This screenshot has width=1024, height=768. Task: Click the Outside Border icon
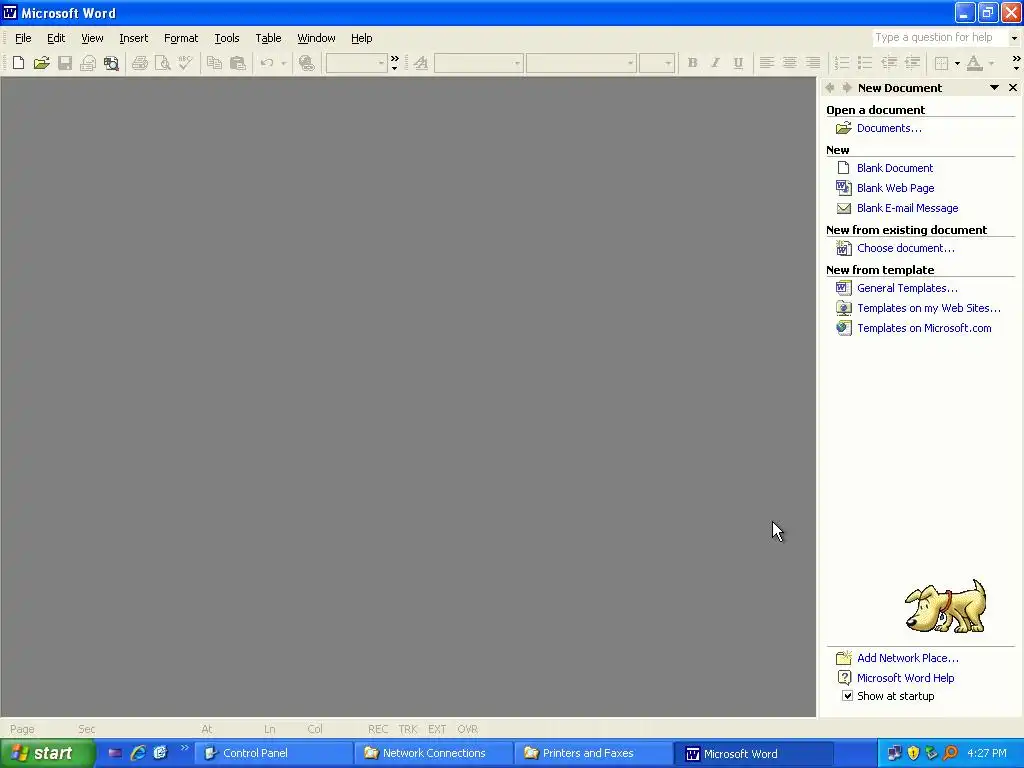tap(942, 63)
